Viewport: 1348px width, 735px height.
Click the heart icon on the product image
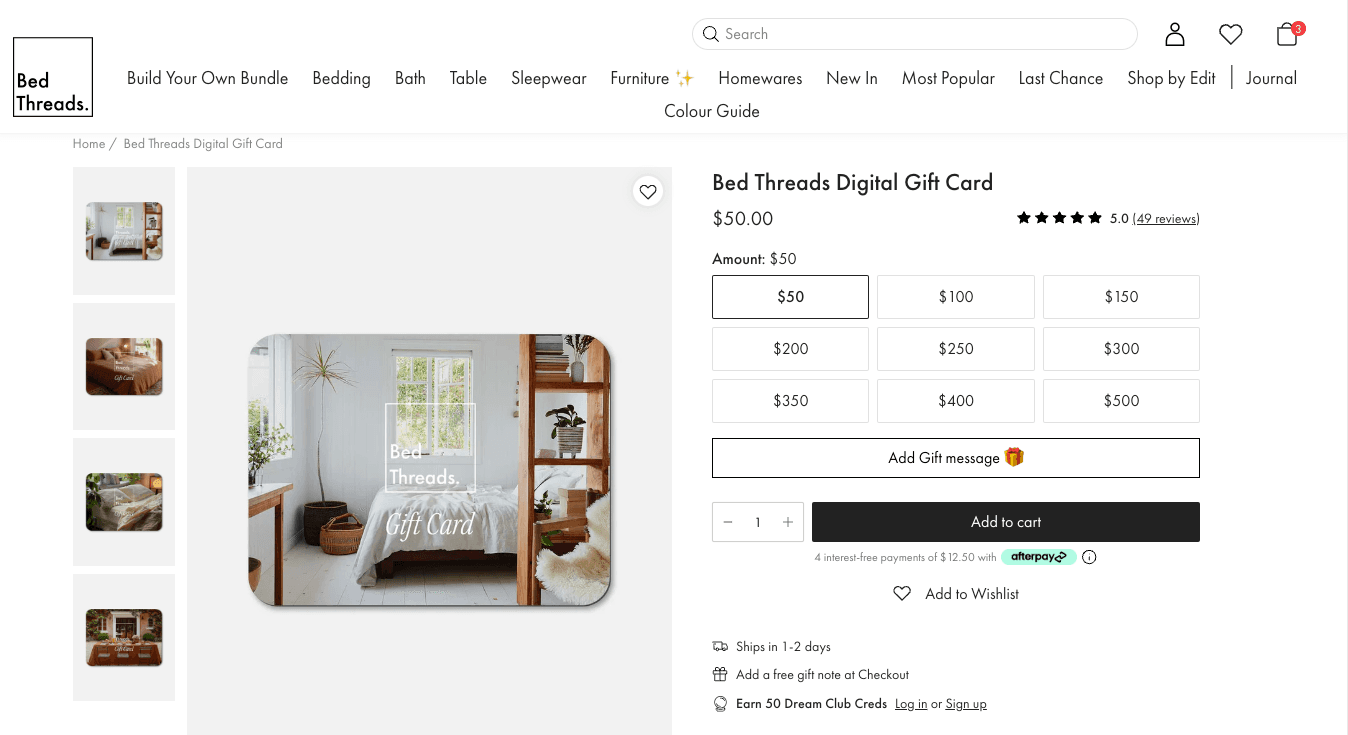point(648,191)
